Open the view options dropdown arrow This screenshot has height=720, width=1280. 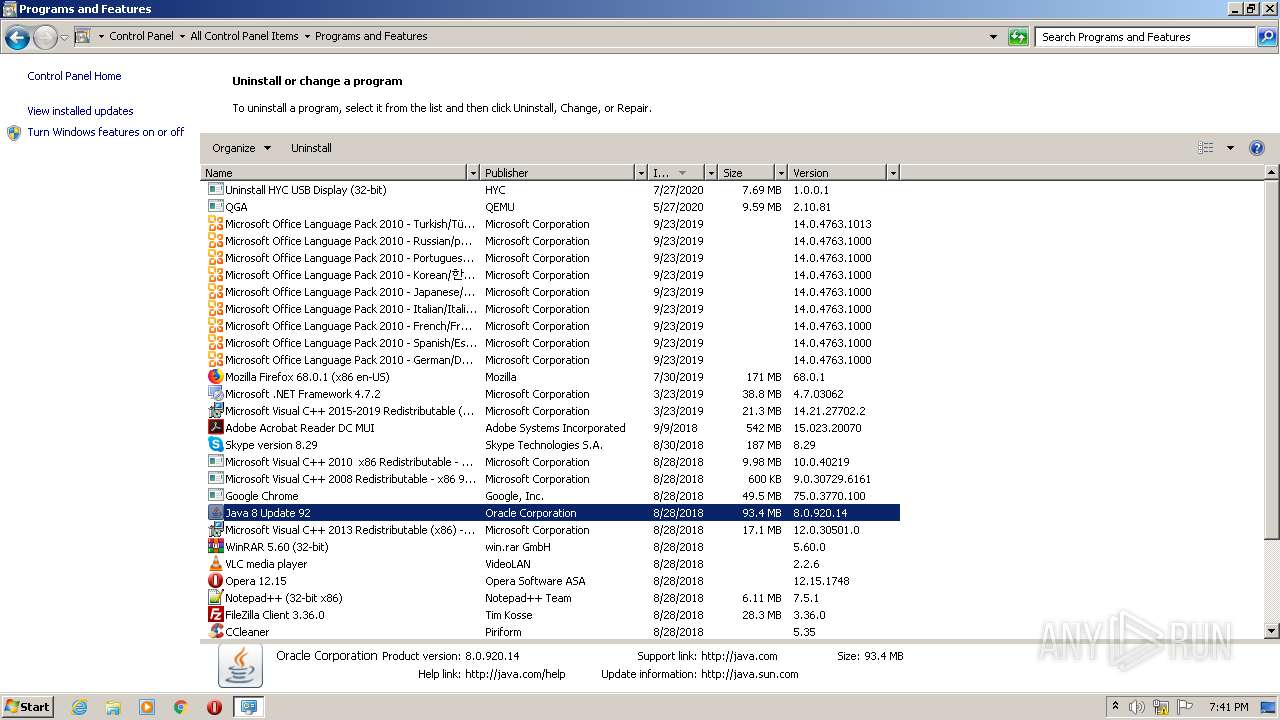(1230, 148)
